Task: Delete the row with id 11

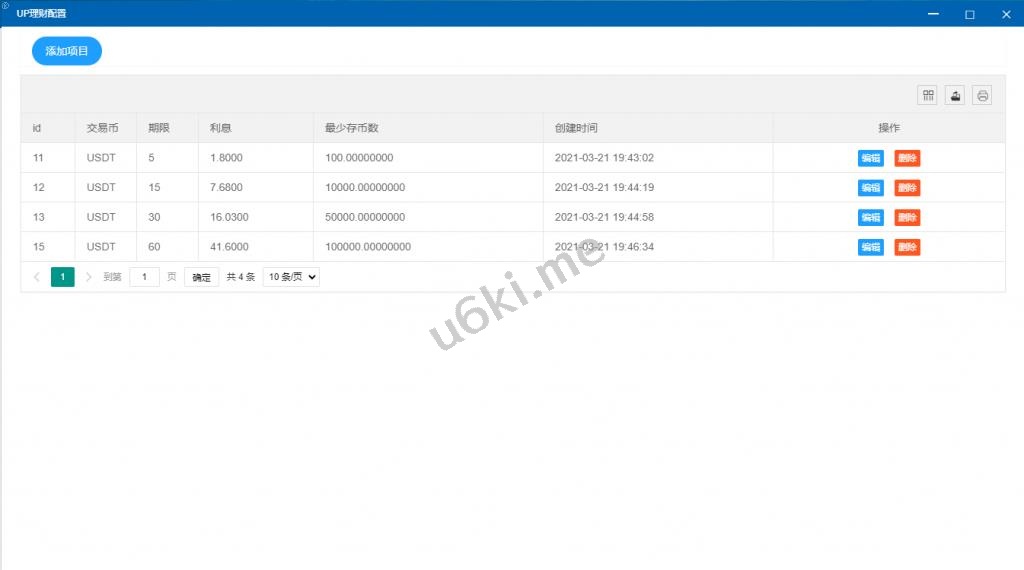Action: pyautogui.click(x=907, y=158)
